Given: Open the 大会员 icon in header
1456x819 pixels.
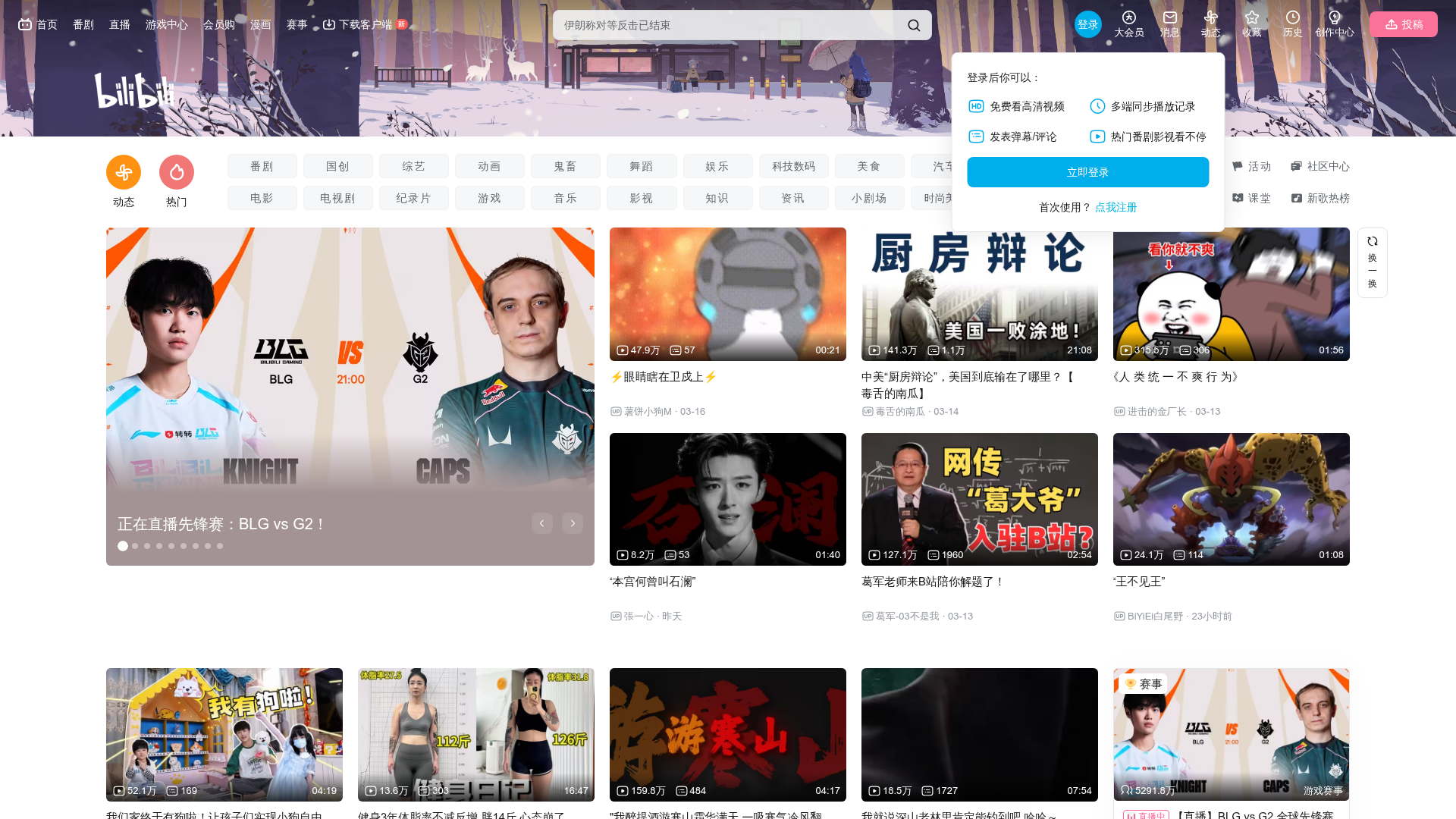Looking at the screenshot, I should tap(1129, 17).
